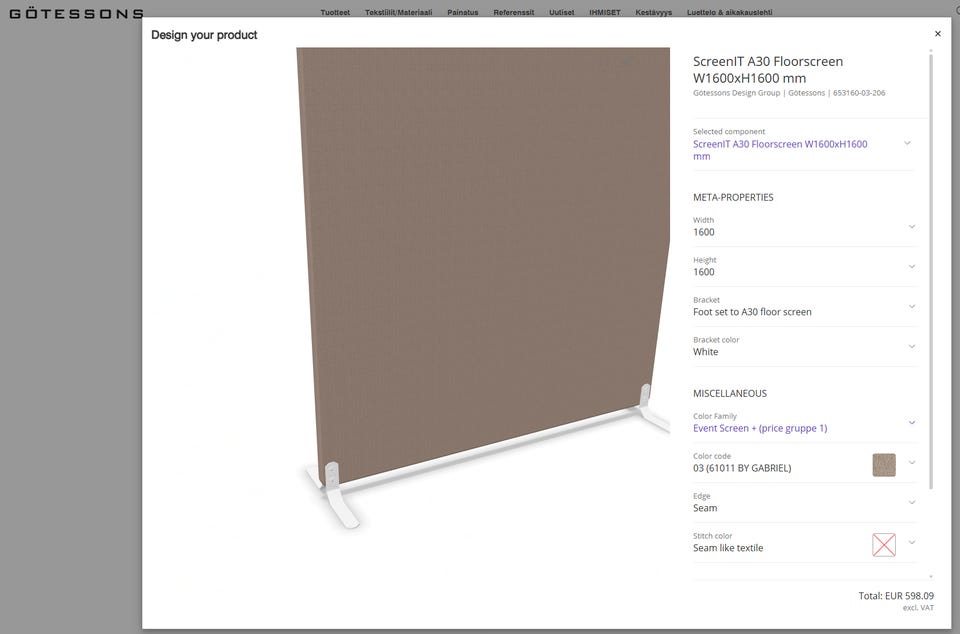
Task: Click the Total EUR 598.09 price text
Action: pyautogui.click(x=896, y=595)
